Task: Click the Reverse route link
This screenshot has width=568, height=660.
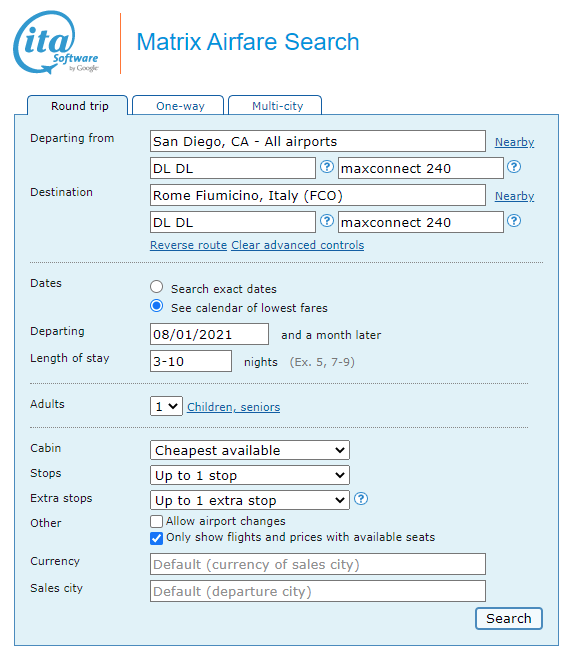Action: (x=189, y=245)
